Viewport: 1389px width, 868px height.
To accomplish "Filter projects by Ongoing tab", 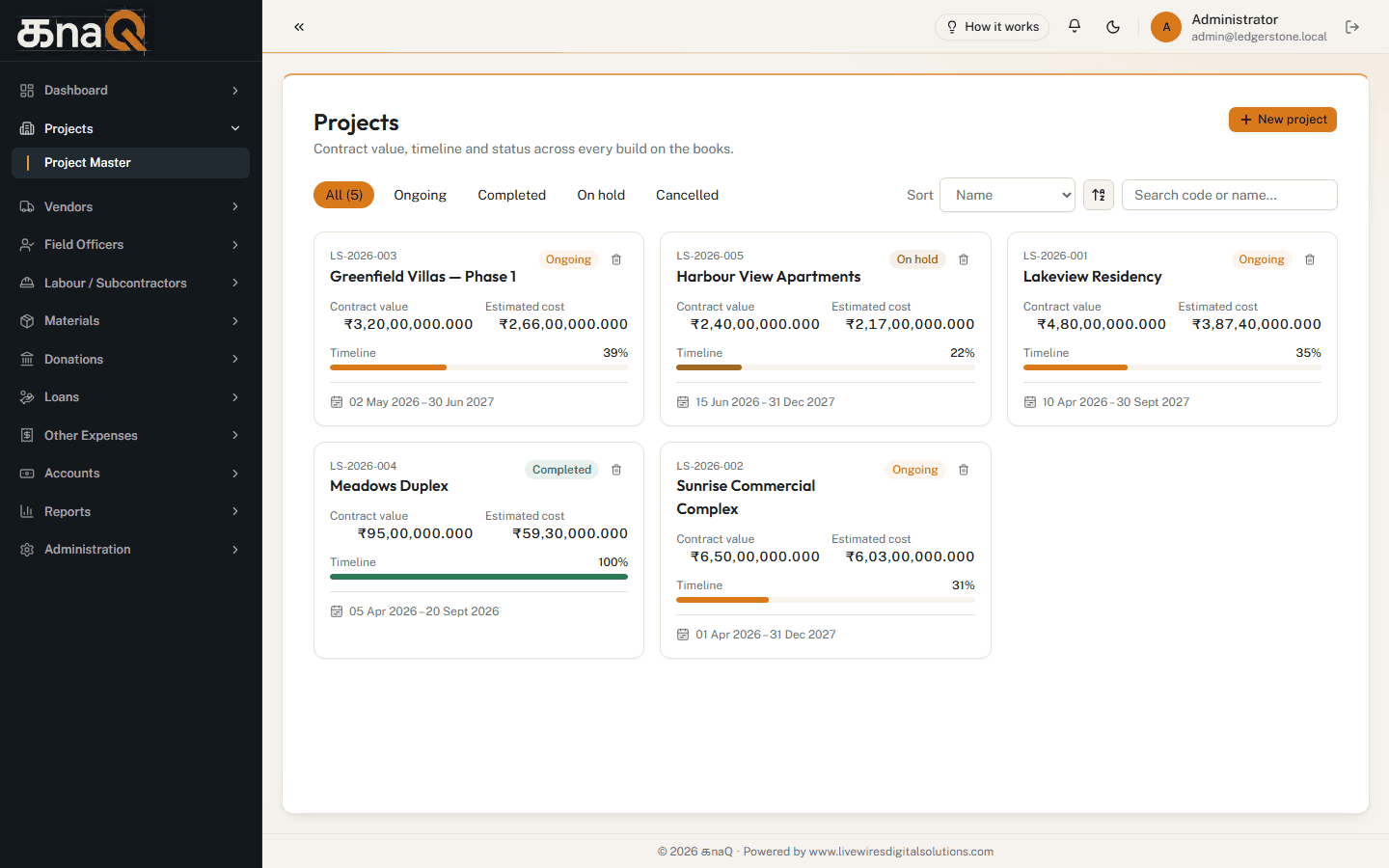I will (421, 195).
